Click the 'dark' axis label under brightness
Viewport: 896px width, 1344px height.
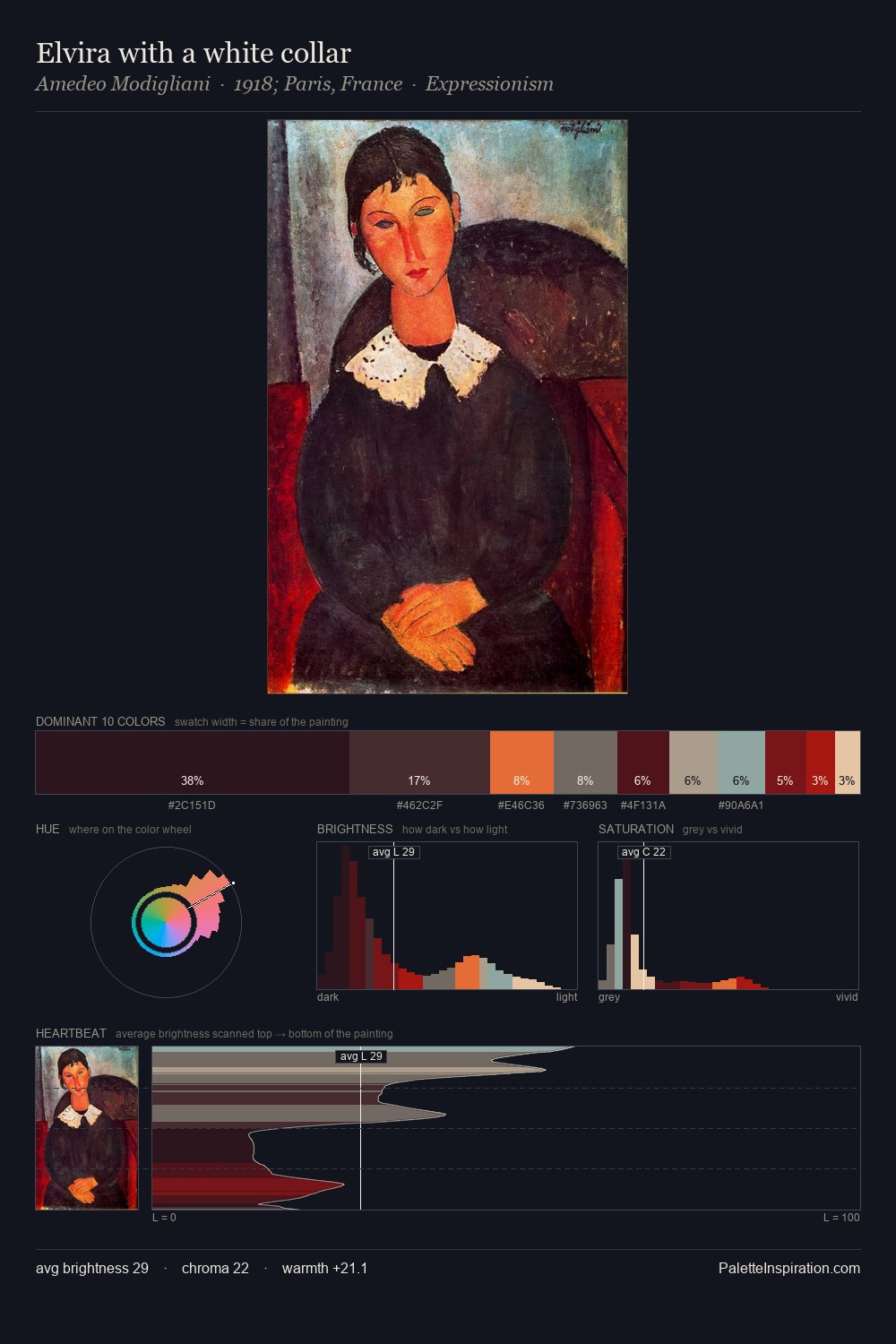coord(328,997)
